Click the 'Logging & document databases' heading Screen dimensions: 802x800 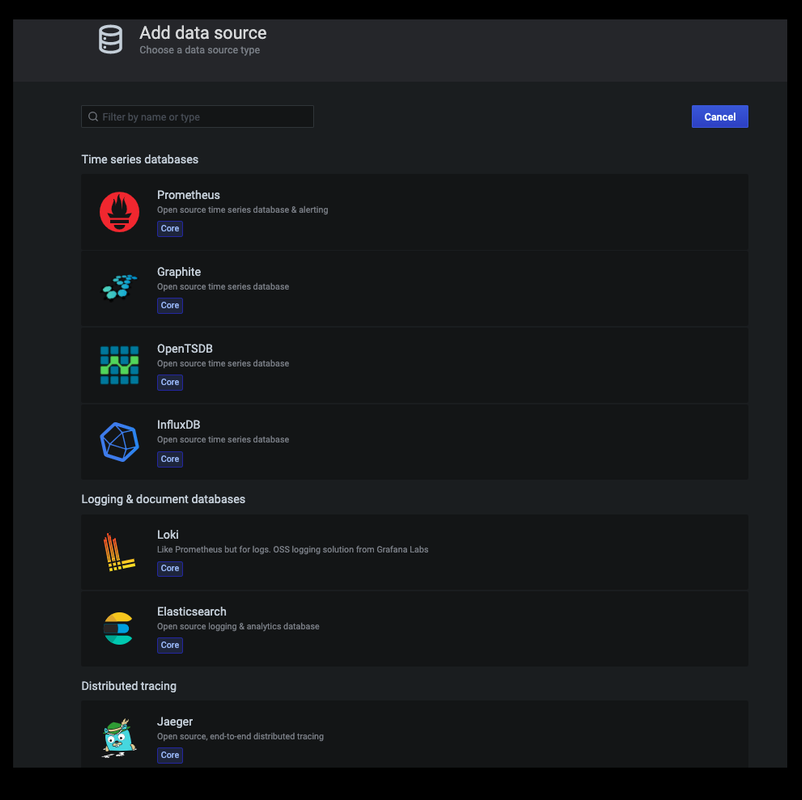pyautogui.click(x=163, y=499)
